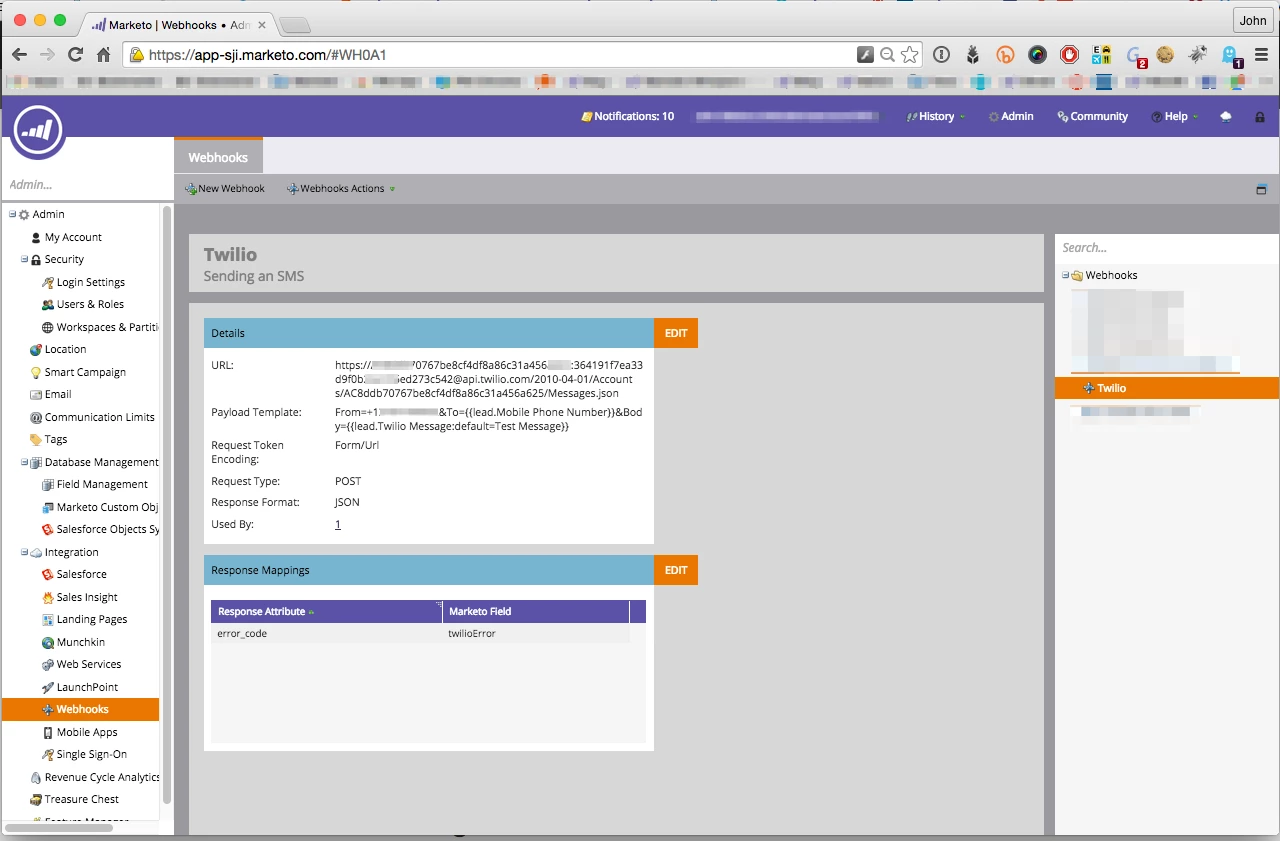The image size is (1280, 841).
Task: Click the Munchkin icon
Action: click(48, 642)
